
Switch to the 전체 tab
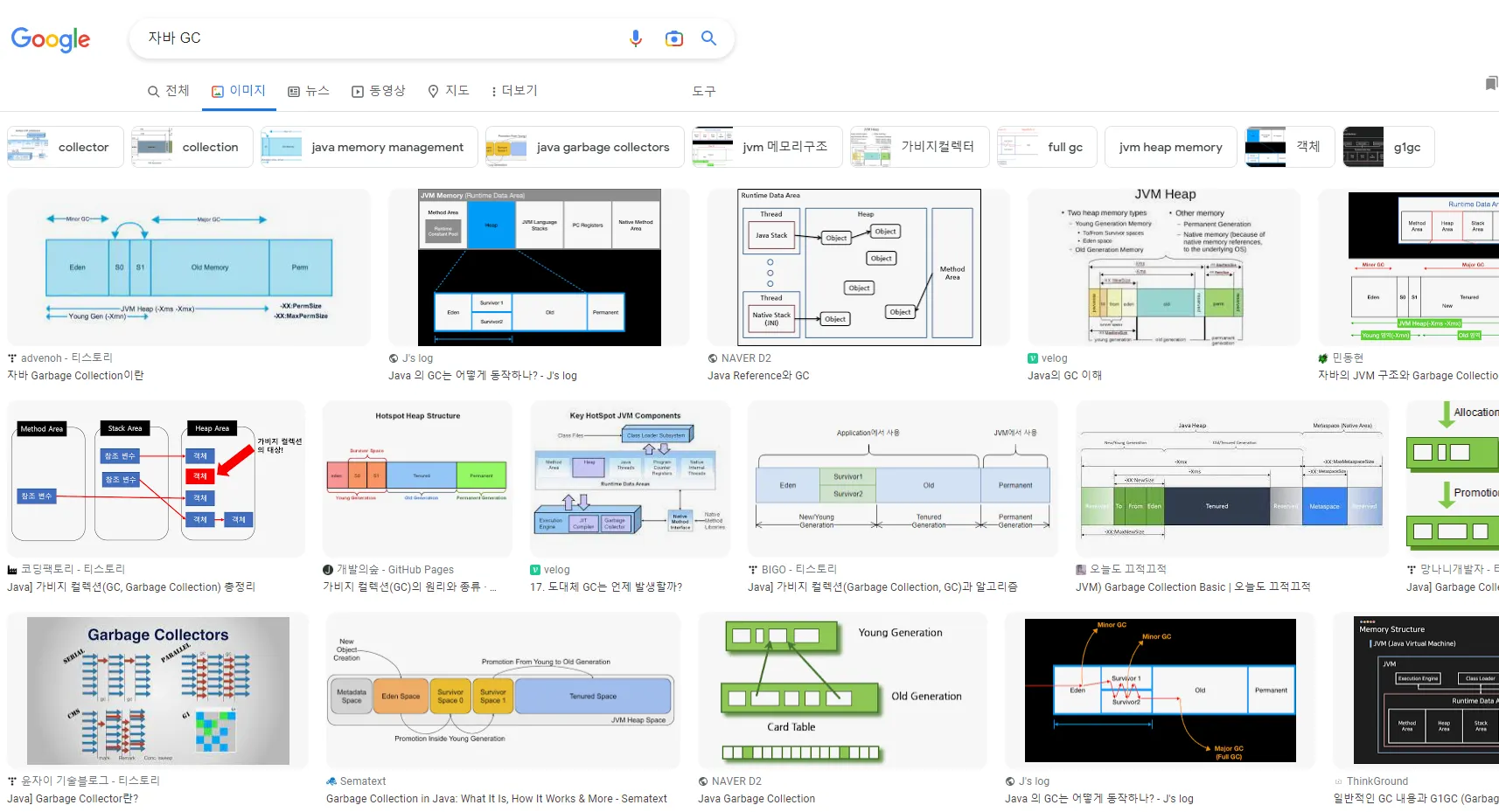click(169, 91)
